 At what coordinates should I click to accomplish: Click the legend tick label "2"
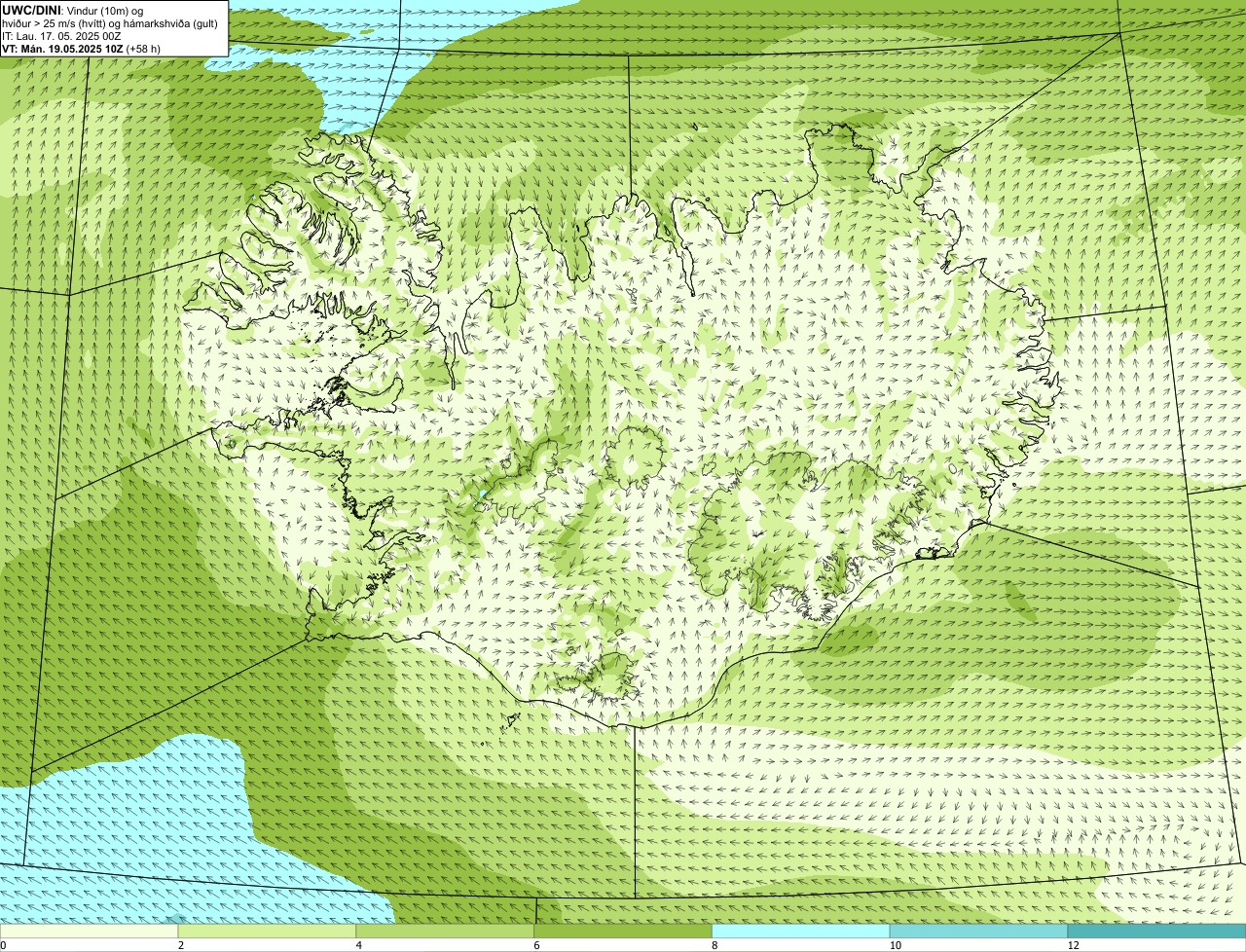(181, 945)
